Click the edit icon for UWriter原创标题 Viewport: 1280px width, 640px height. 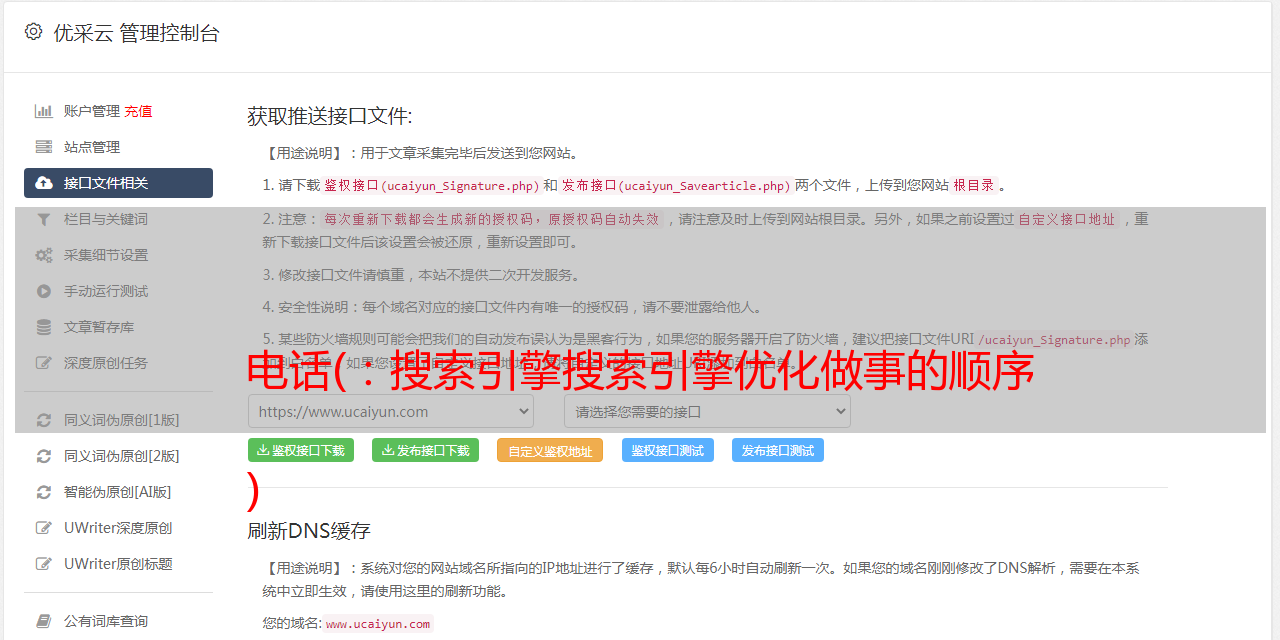tap(44, 564)
